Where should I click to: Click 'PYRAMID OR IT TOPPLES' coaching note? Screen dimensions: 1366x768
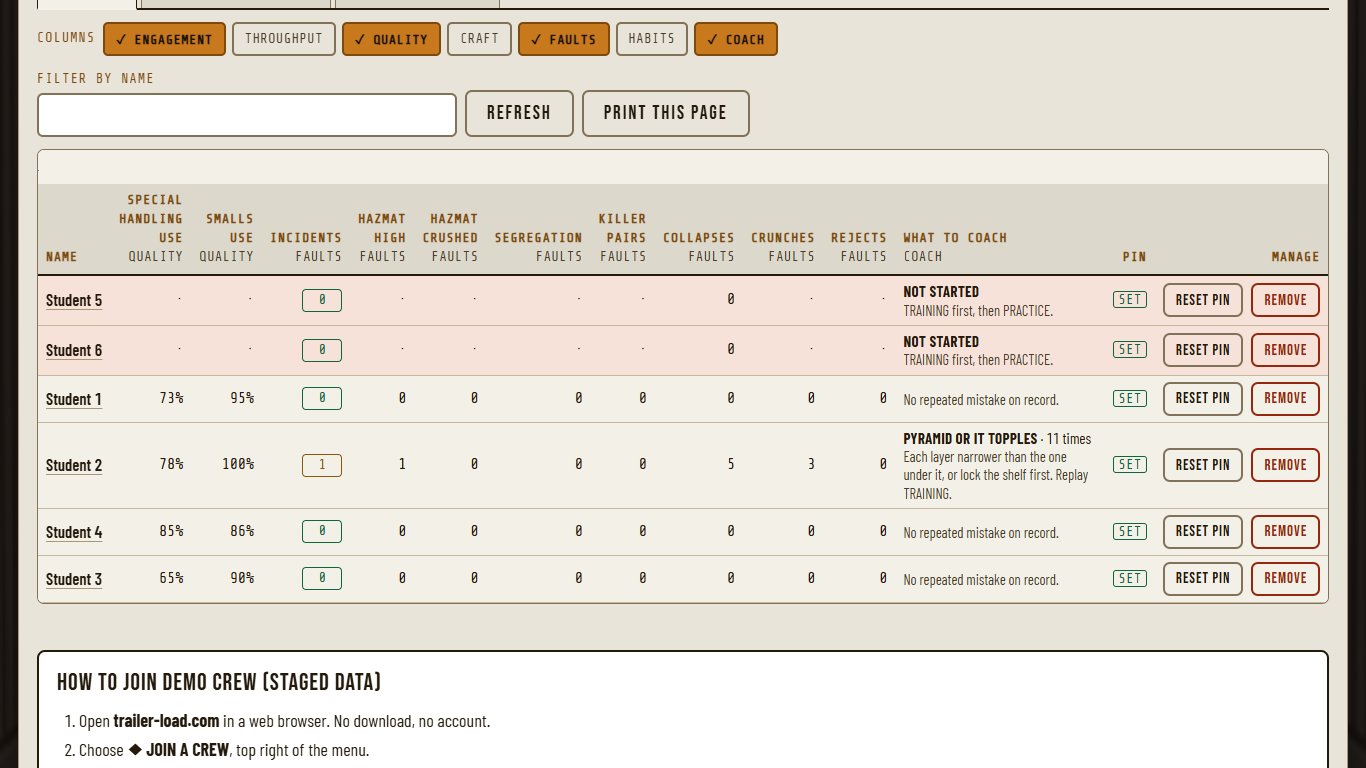[x=970, y=439]
